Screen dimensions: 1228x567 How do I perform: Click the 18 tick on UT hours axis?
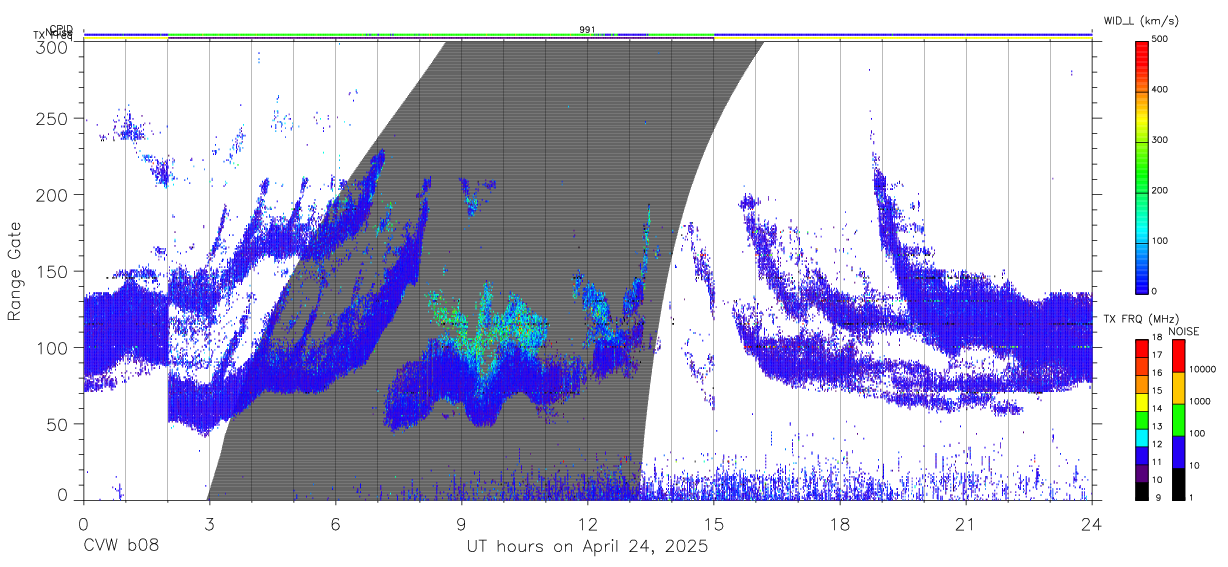coord(840,525)
